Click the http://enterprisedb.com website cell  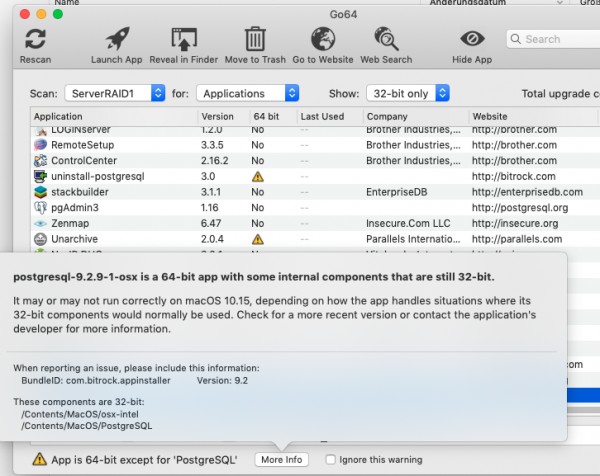(x=527, y=192)
